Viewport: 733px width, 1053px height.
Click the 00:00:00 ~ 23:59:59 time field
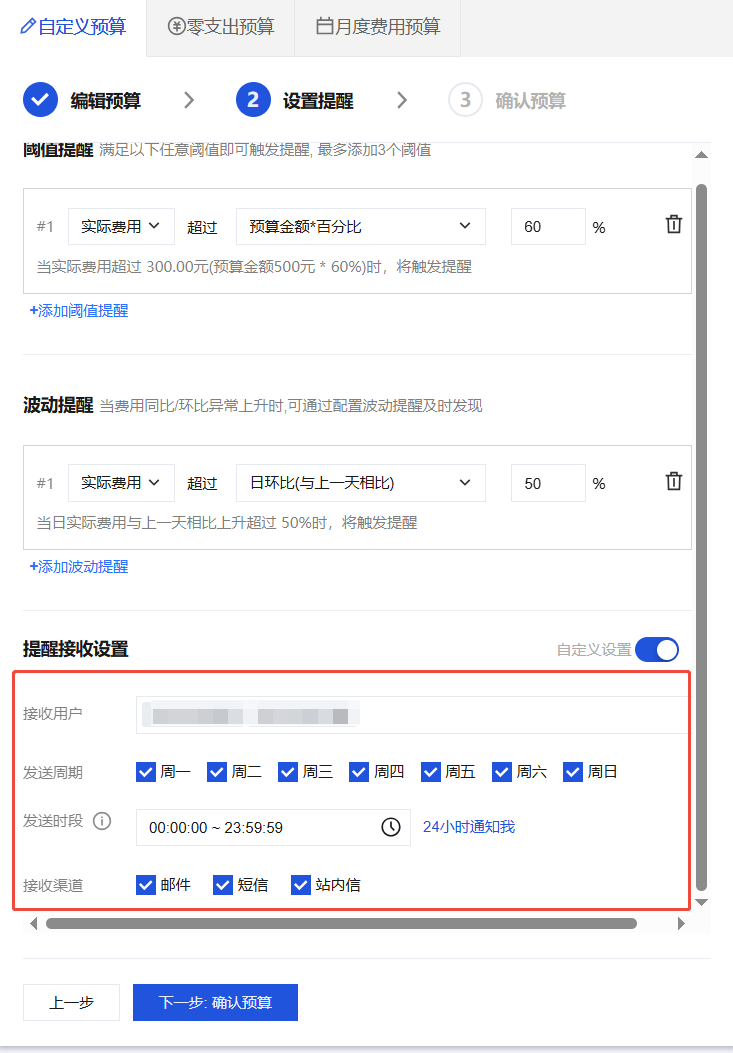(x=273, y=827)
